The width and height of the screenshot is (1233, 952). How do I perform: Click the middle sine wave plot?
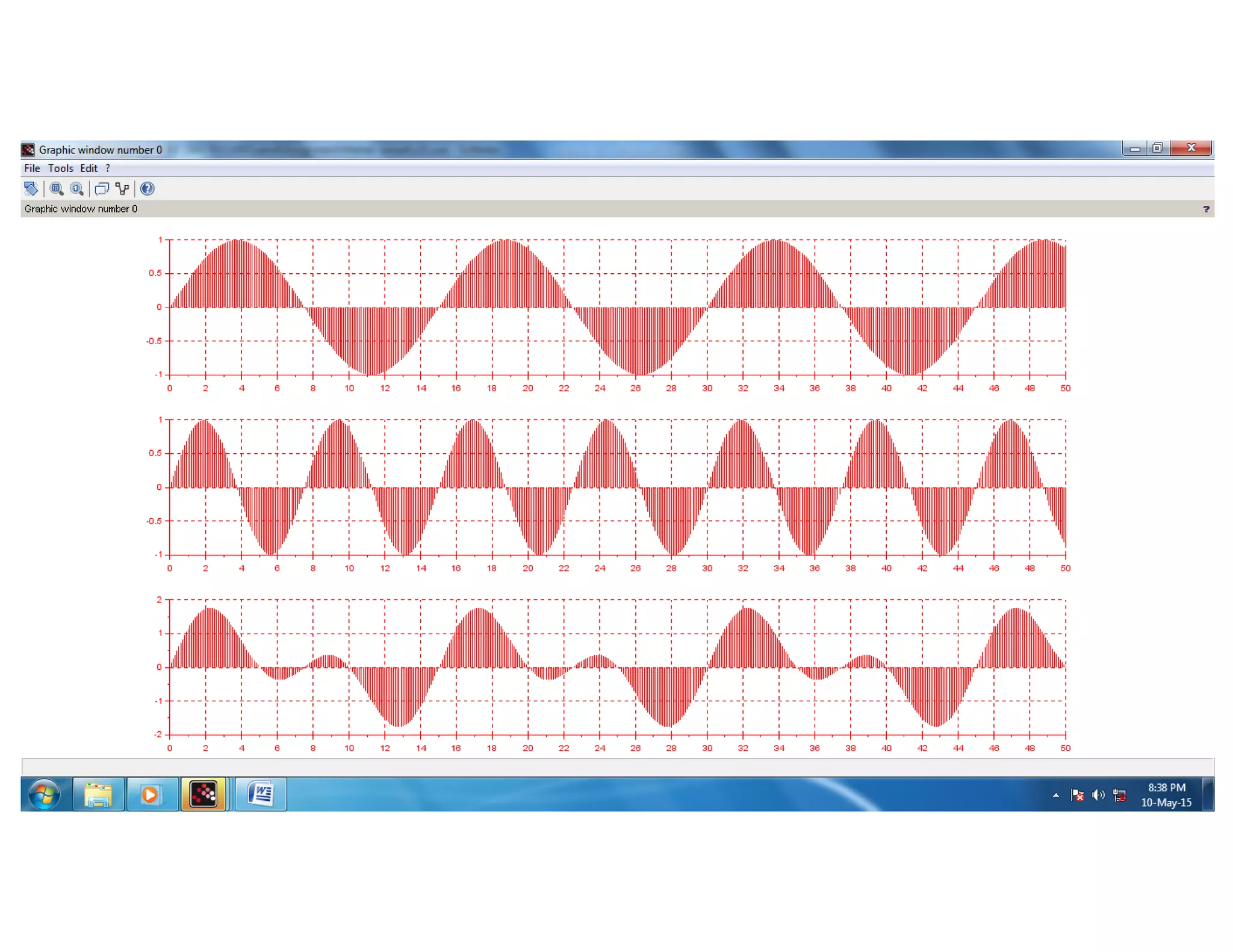click(x=618, y=487)
